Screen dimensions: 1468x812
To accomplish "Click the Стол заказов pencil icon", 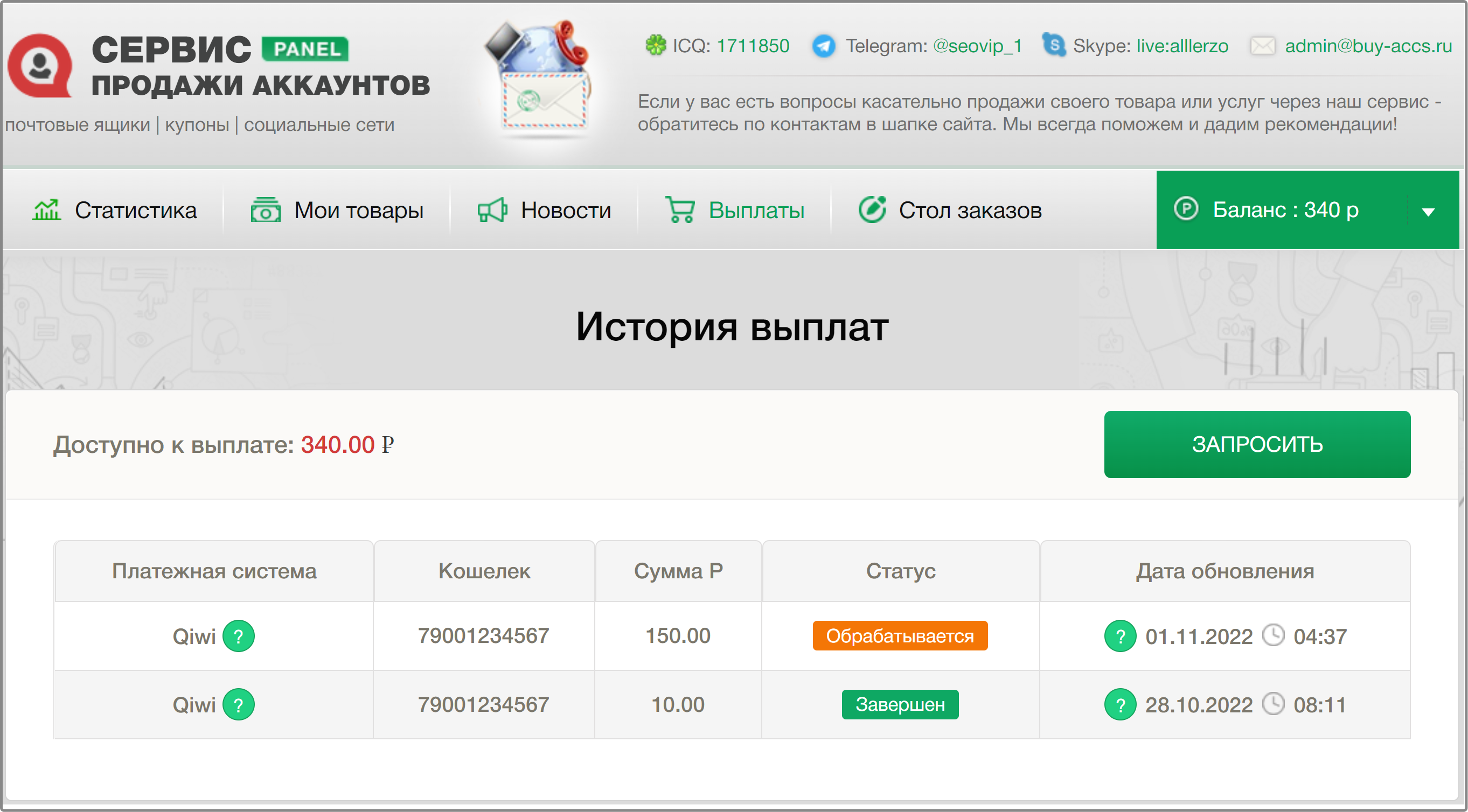I will (x=872, y=209).
